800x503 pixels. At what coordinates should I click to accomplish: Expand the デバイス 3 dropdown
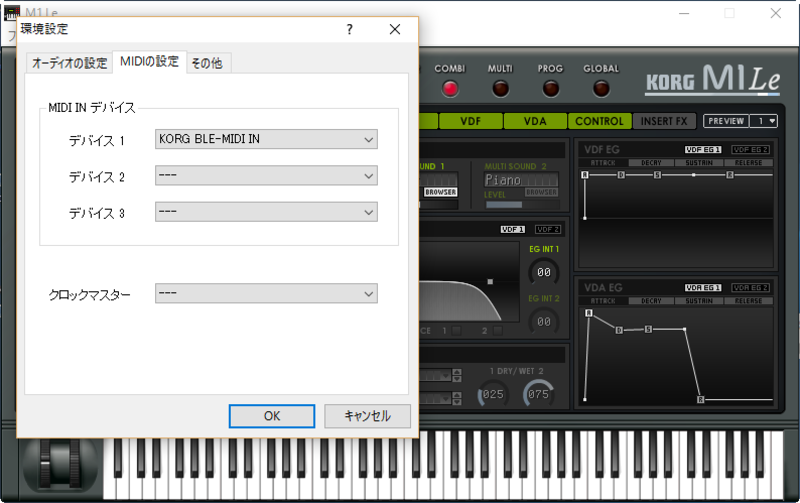coord(266,212)
